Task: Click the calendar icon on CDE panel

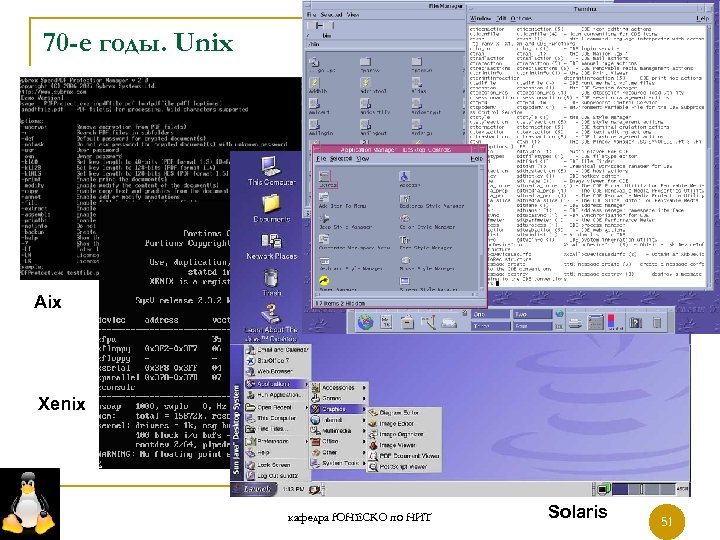Action: tap(386, 322)
